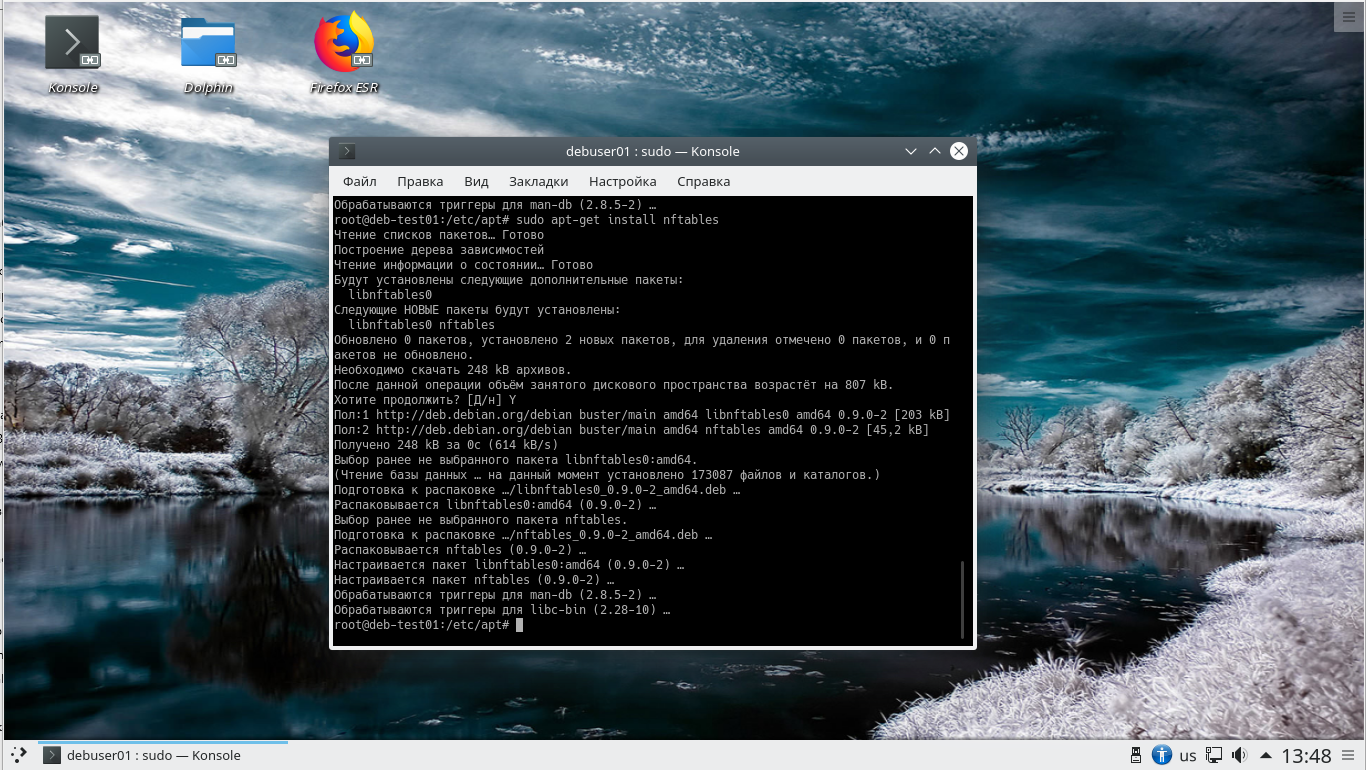The width and height of the screenshot is (1366, 770).
Task: Launch Konsole from its desktop icon
Action: pyautogui.click(x=71, y=42)
